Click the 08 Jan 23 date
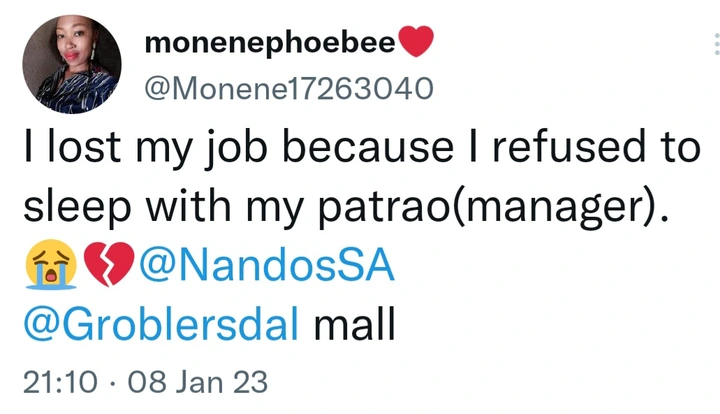Screen dimensions: 720x414 tap(194, 383)
